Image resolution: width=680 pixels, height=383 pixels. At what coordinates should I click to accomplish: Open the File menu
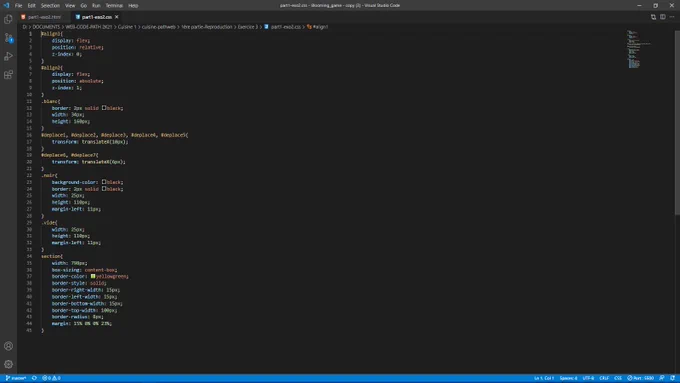click(18, 6)
